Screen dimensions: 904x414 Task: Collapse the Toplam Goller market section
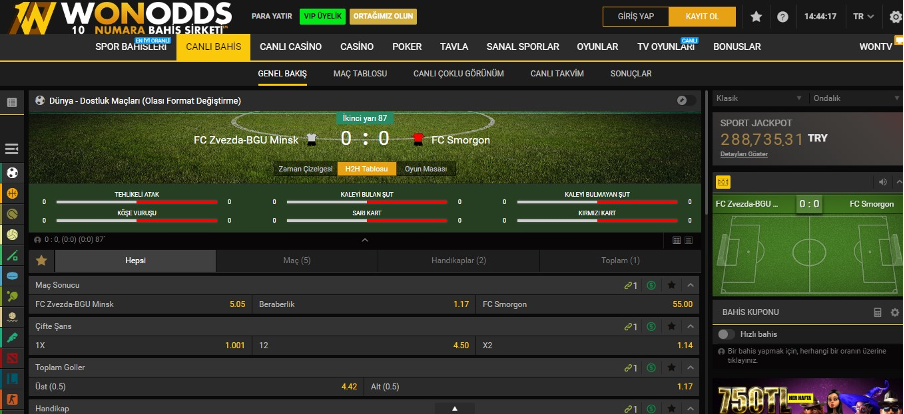tap(690, 367)
